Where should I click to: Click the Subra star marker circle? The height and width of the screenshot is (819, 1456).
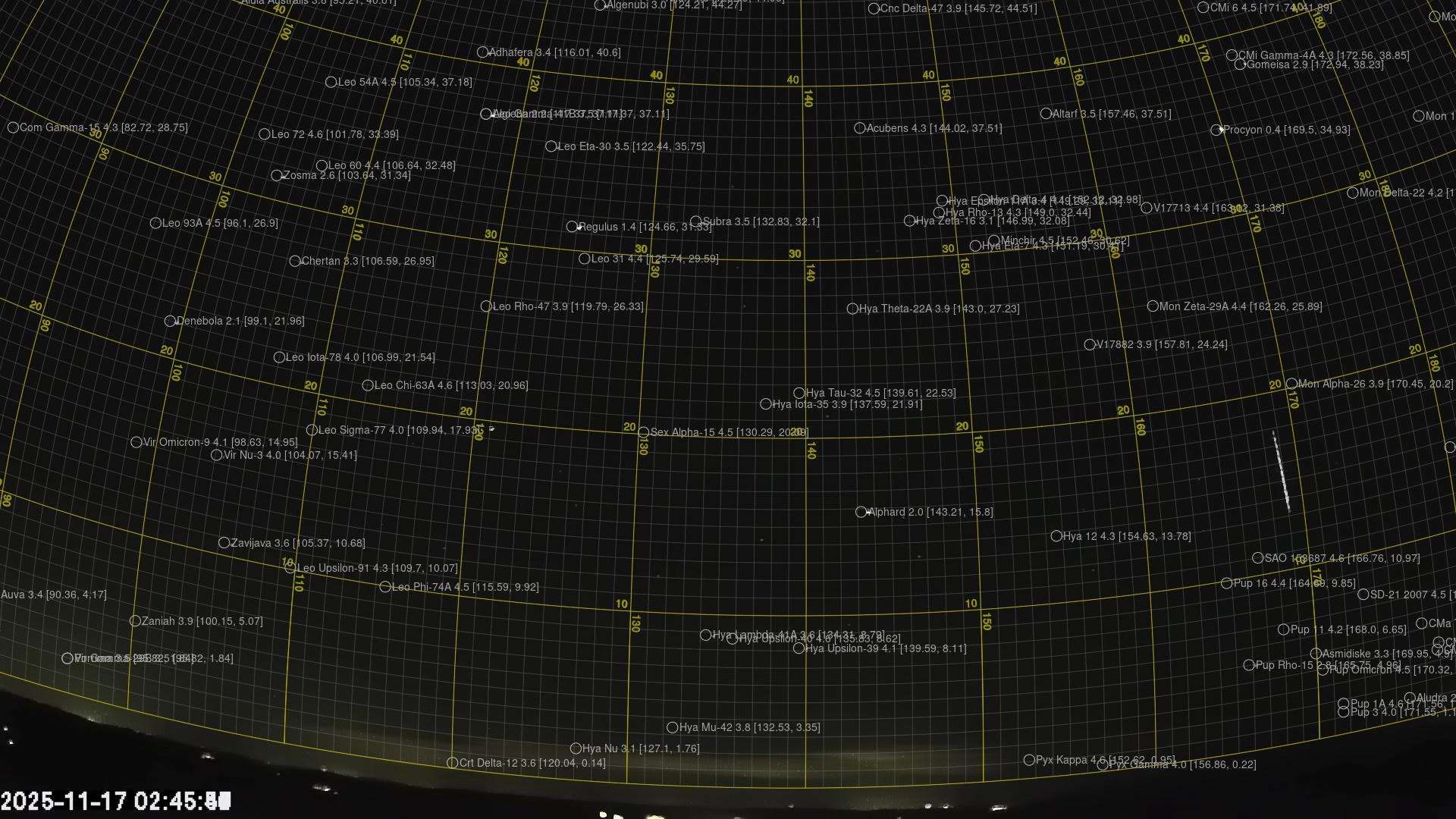(x=695, y=222)
